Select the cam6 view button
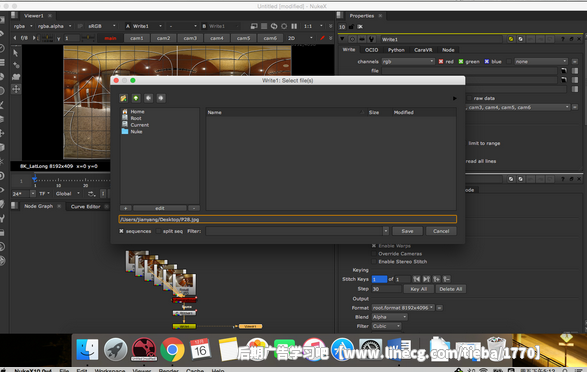Image resolution: width=587 pixels, height=372 pixels. pyautogui.click(x=270, y=38)
